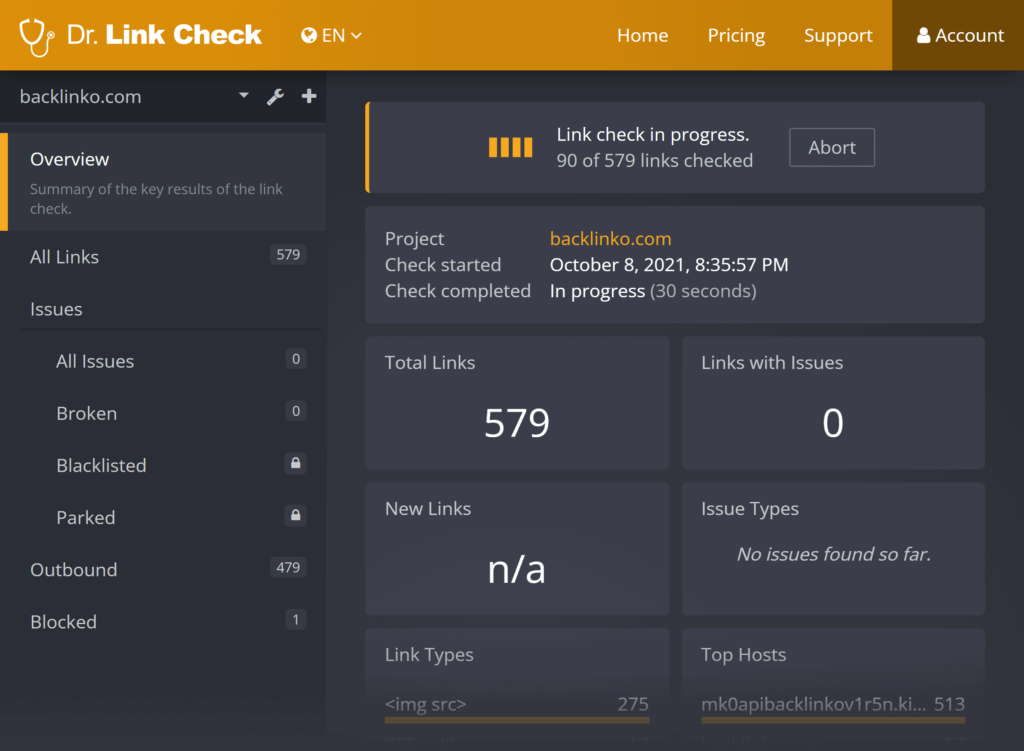Select the Blocked item showing 1 link

(x=63, y=621)
